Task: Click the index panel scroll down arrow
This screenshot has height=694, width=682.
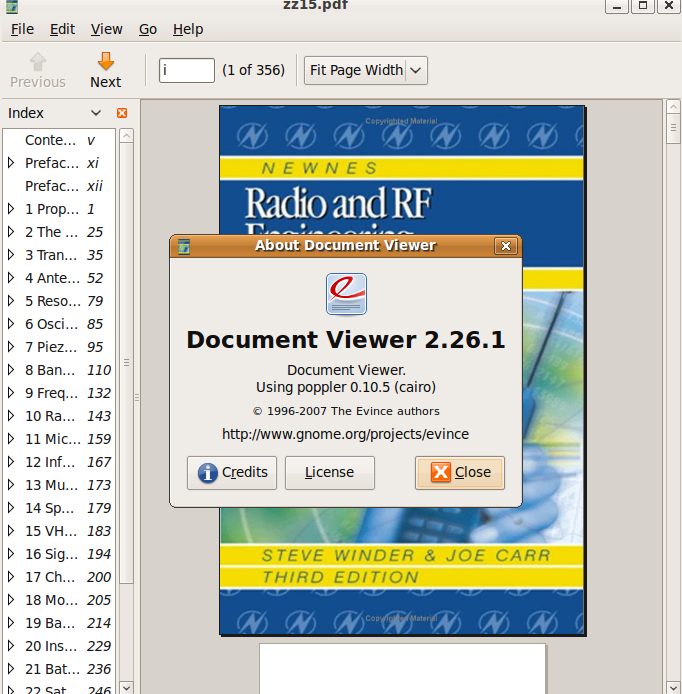Action: (127, 687)
